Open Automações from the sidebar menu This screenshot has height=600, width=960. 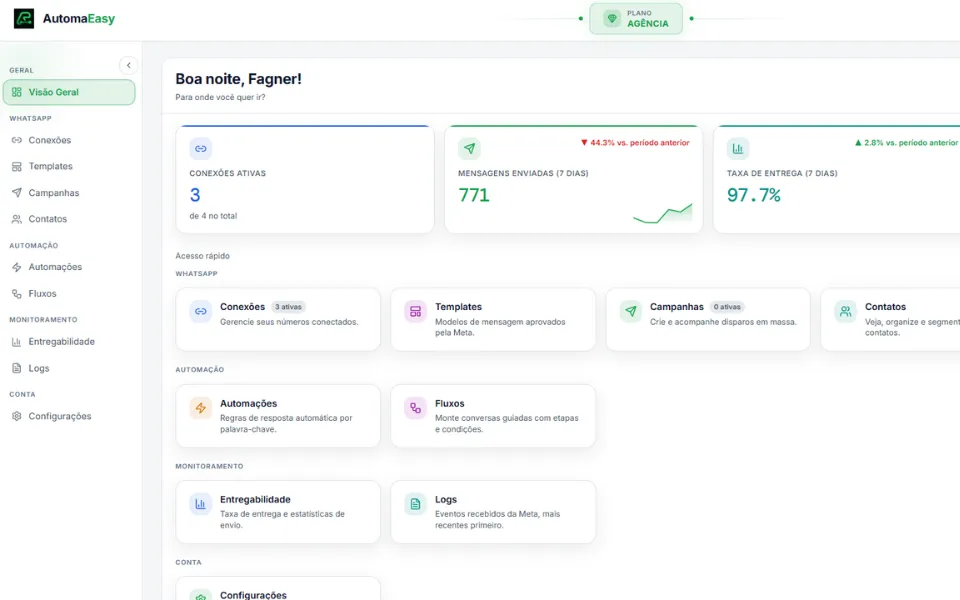point(69,267)
